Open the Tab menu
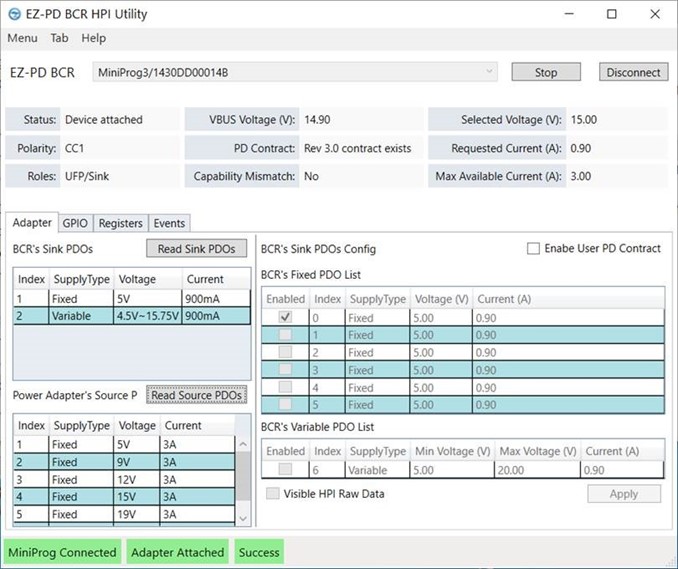Image resolution: width=678 pixels, height=569 pixels. point(59,38)
